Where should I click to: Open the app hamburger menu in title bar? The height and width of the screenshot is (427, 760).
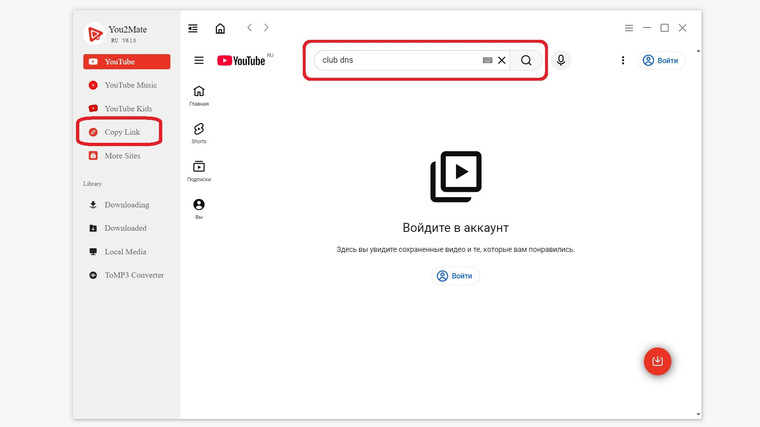pos(629,28)
